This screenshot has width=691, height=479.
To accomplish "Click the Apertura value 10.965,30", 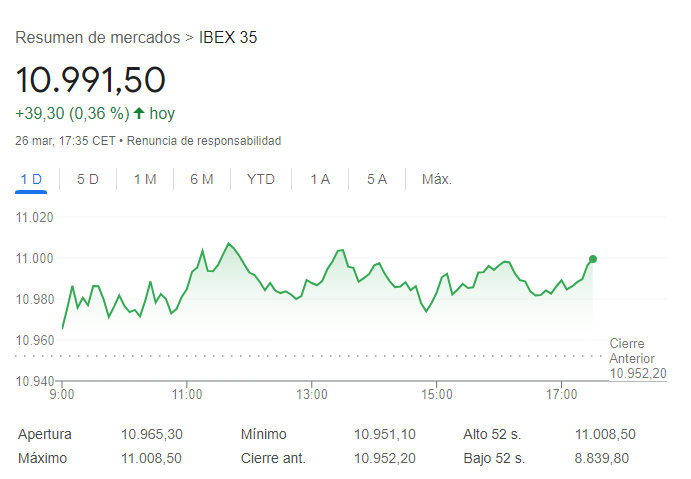I will click(x=152, y=434).
